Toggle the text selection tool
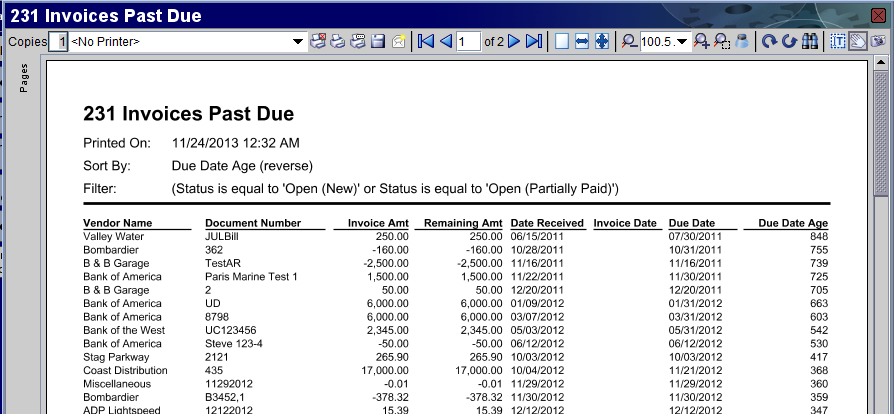894x414 pixels. tap(838, 41)
